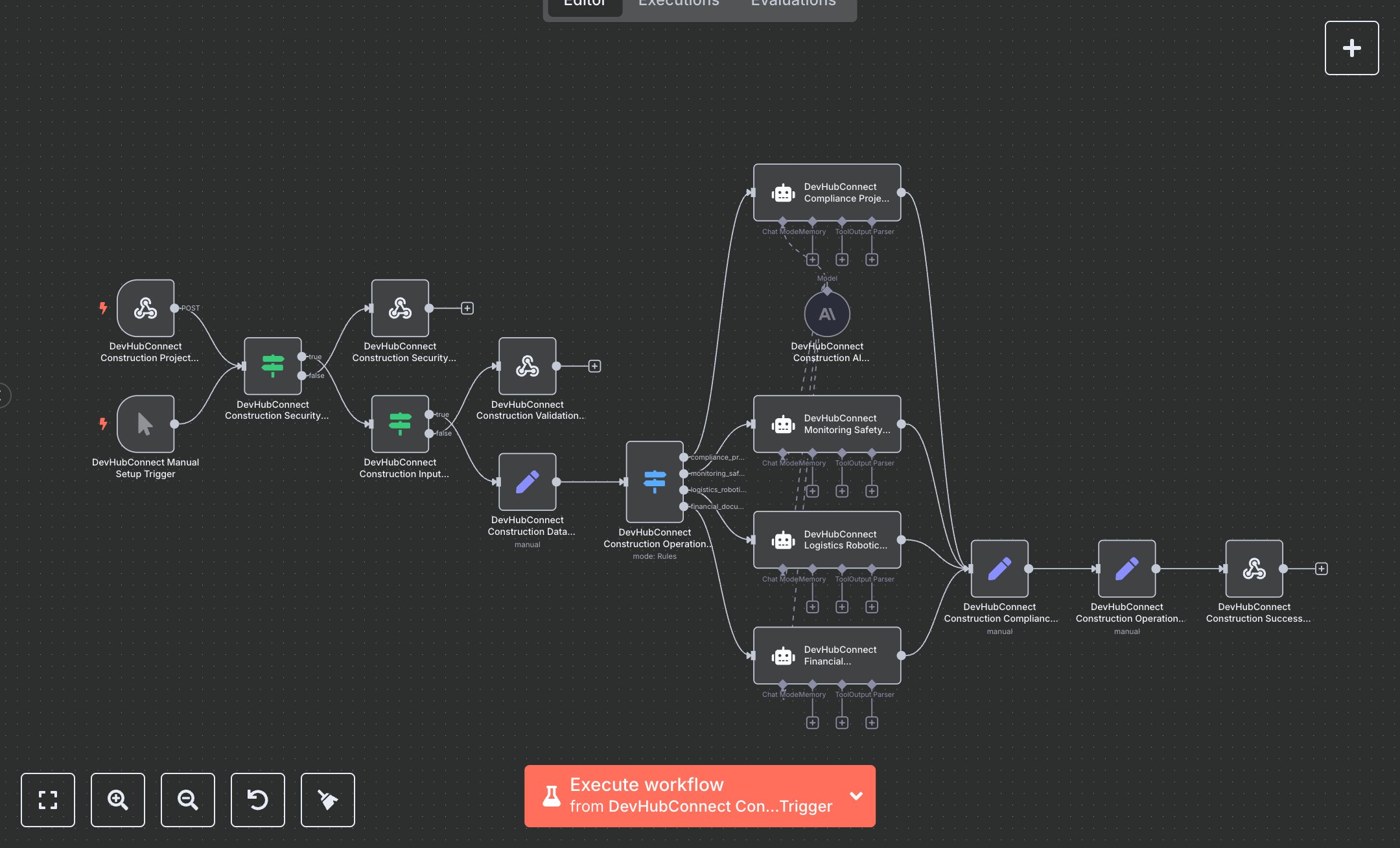Select the DevHubConnect Construction Project webhook node
Image resolution: width=1400 pixels, height=848 pixels.
tap(146, 309)
